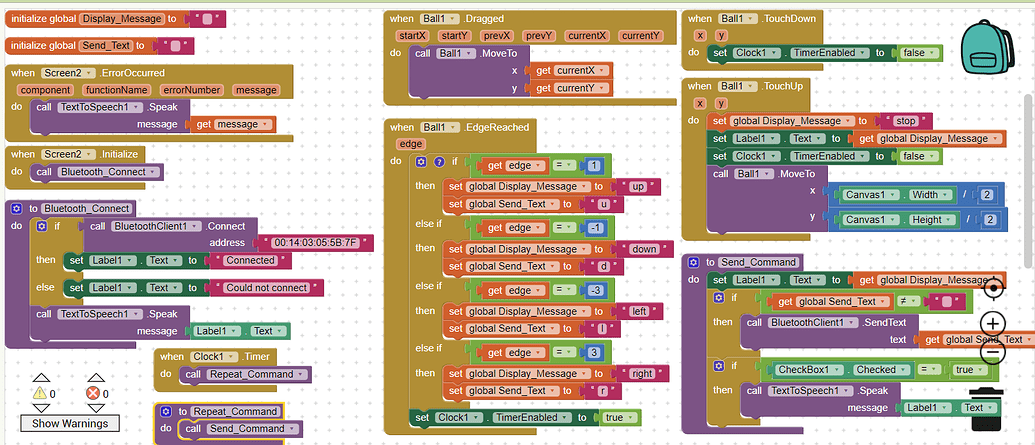Screen dimensions: 1035x445
Task: Zoom in with the plus icon
Action: point(993,323)
